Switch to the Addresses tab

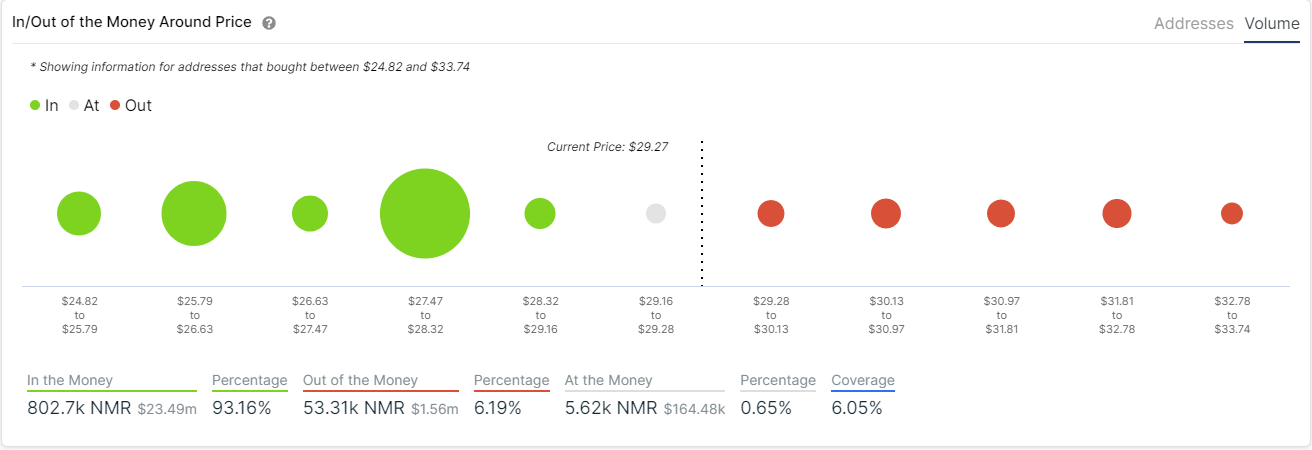pyautogui.click(x=1194, y=23)
